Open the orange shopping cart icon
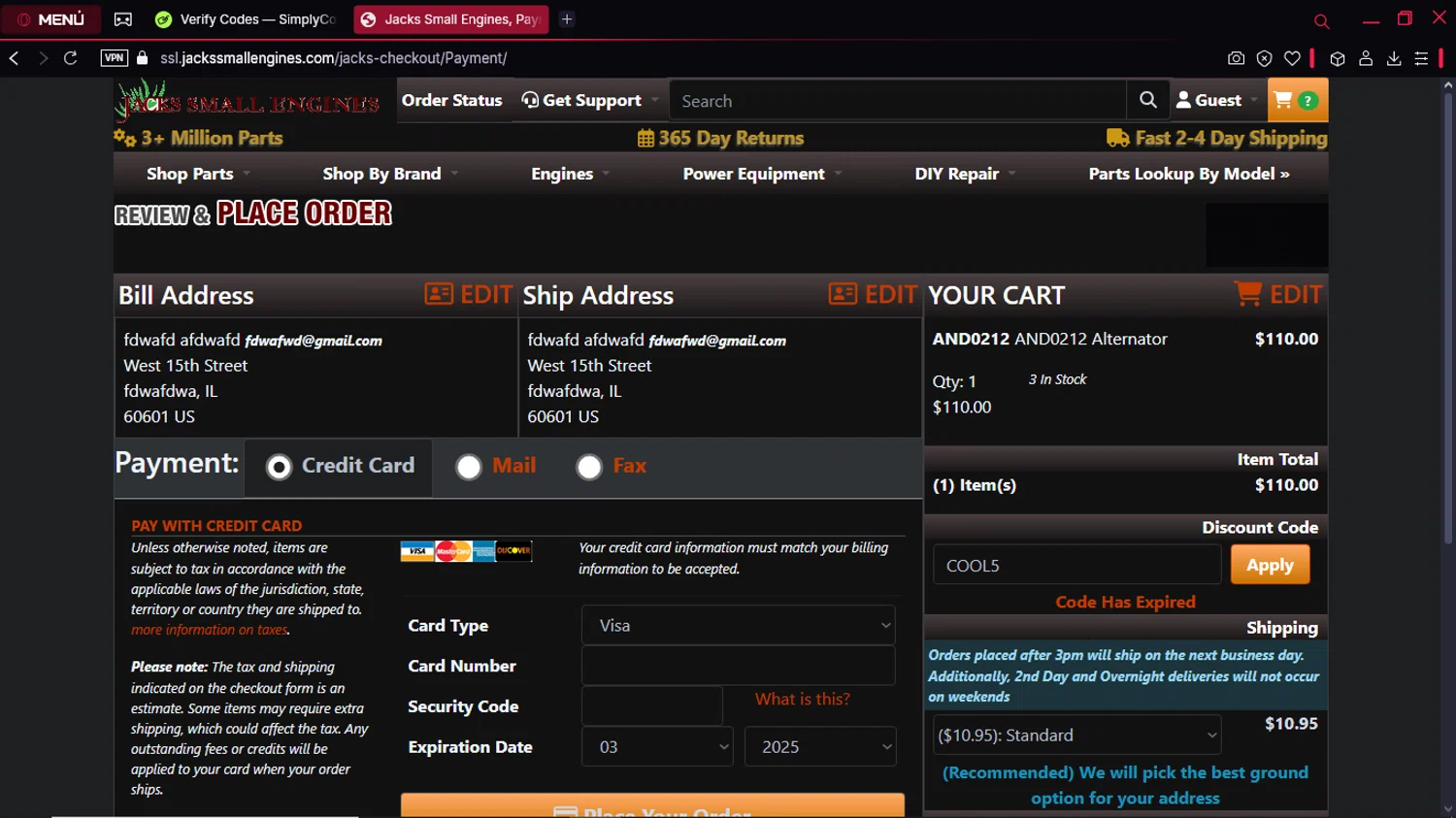1456x818 pixels. 1297,100
